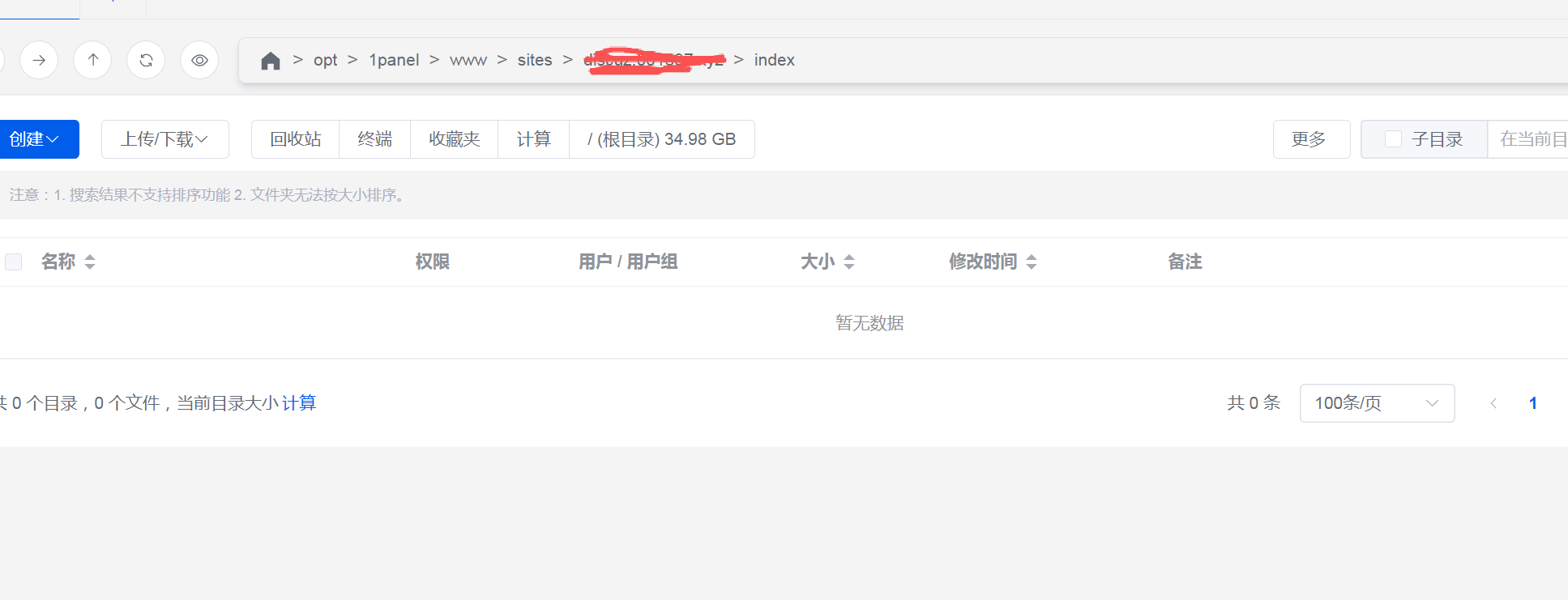Expand the Upload/Download dropdown
This screenshot has width=1568, height=600.
coord(164,139)
